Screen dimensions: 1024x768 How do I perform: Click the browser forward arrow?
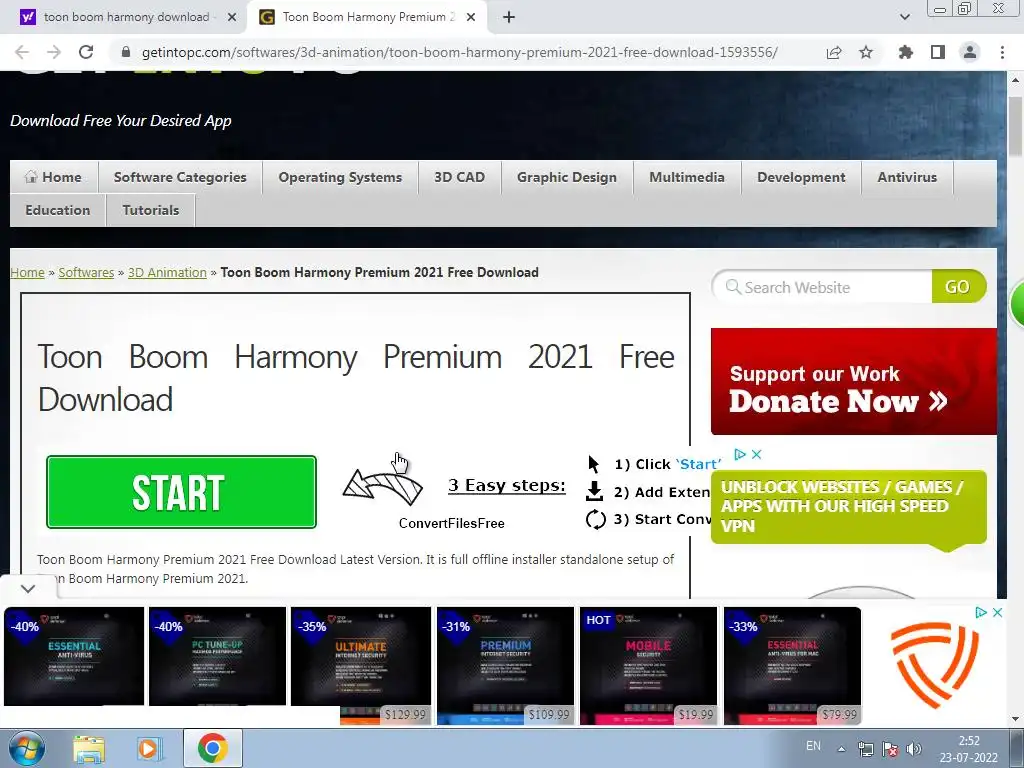pos(54,52)
